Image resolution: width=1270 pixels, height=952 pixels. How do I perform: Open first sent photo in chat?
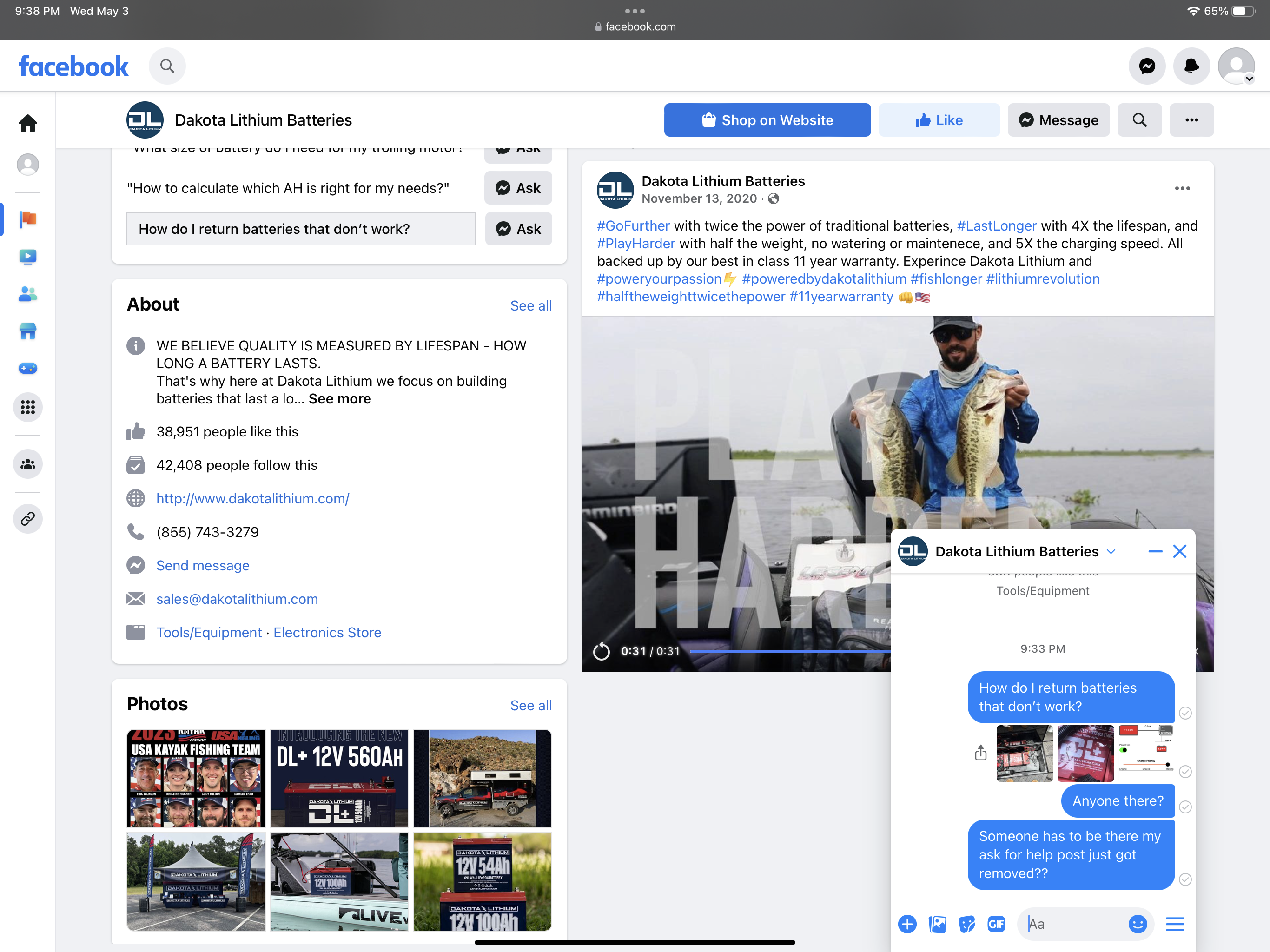pos(1025,753)
